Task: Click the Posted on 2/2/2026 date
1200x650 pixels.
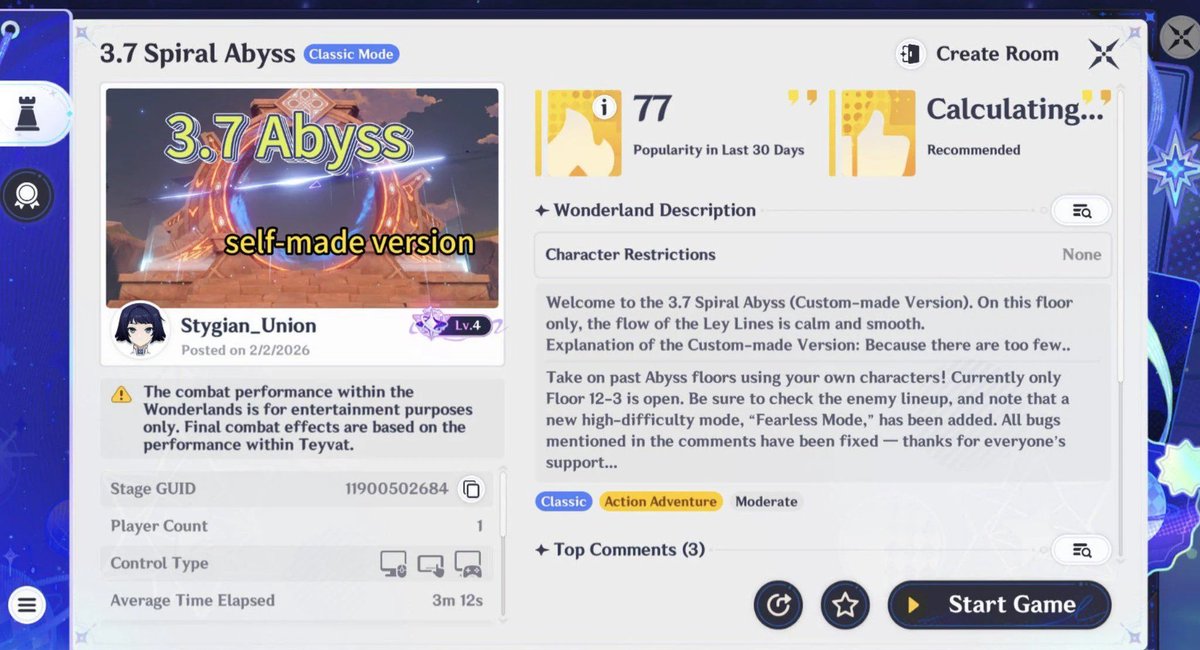Action: pyautogui.click(x=246, y=351)
